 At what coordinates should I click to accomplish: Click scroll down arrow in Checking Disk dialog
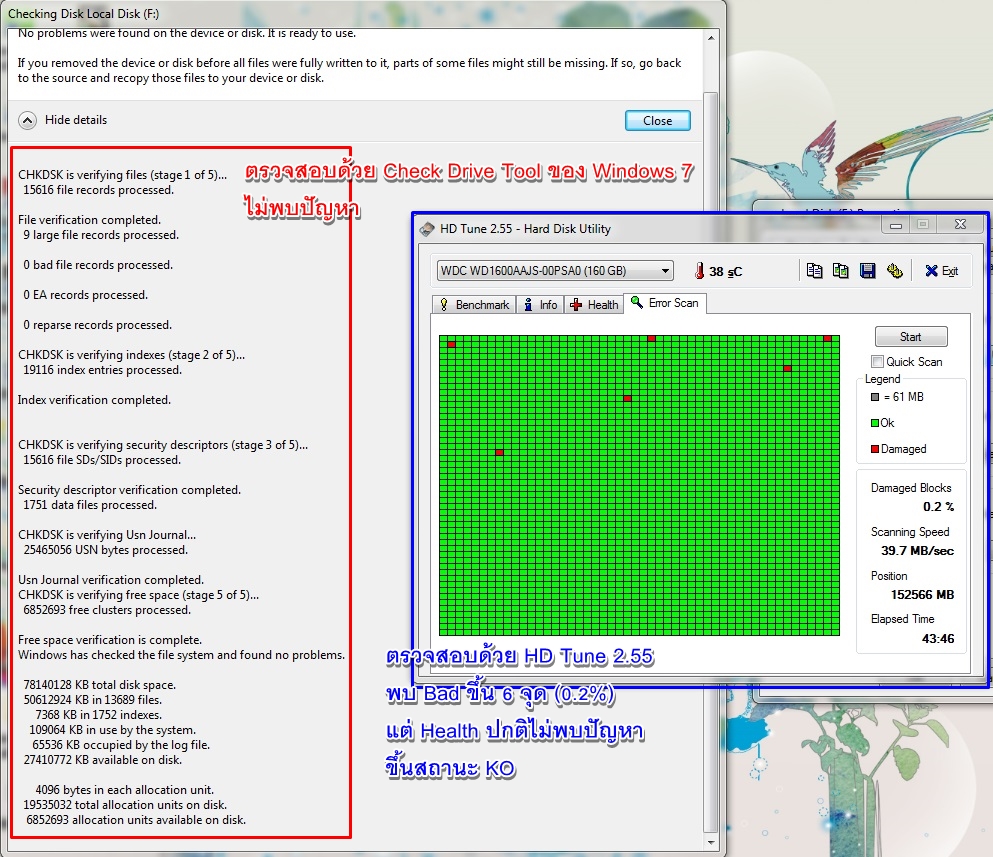click(711, 842)
